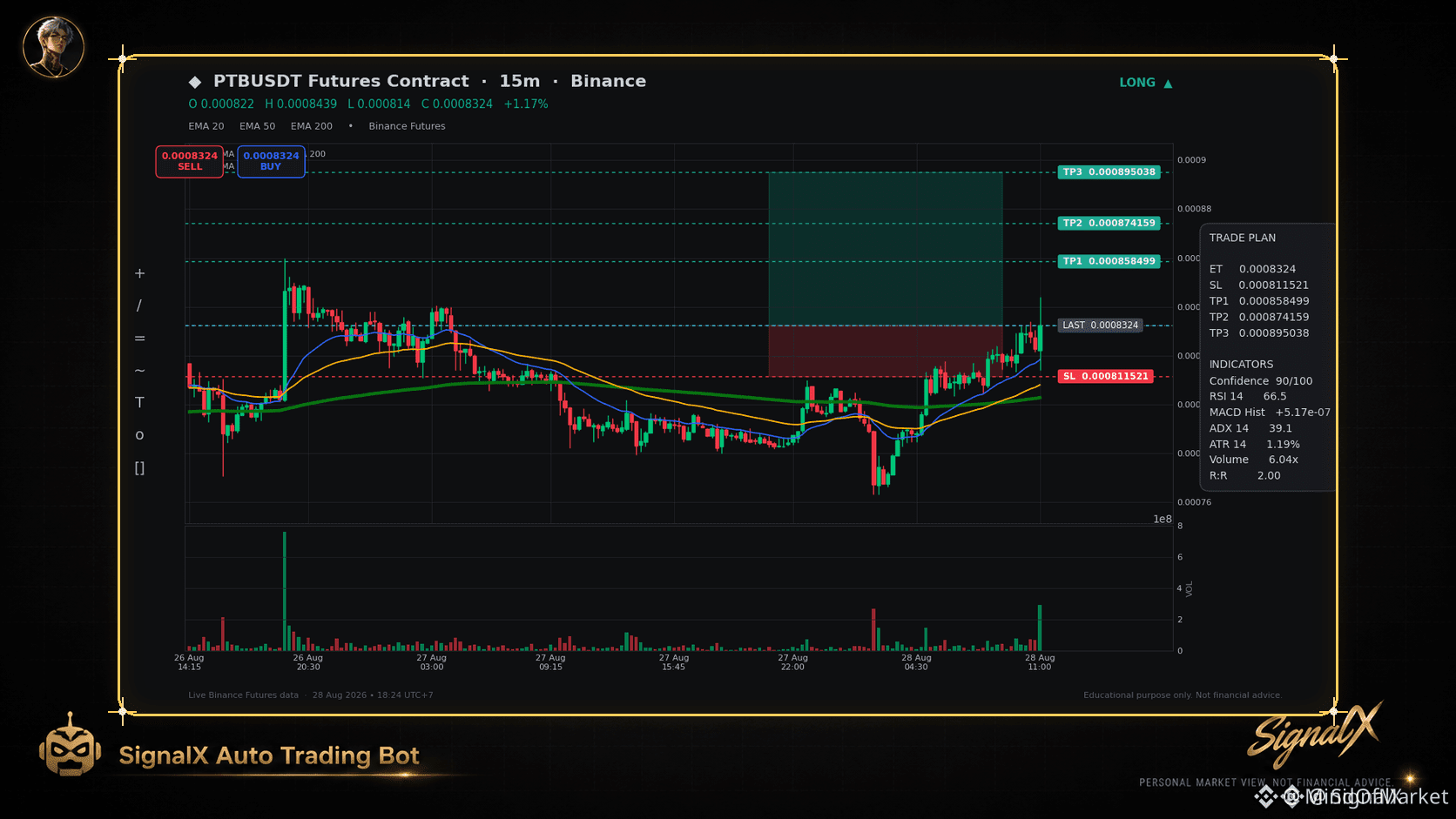Click the 27 Aug 15:45 time label
The width and height of the screenshot is (1456, 819).
tap(674, 662)
